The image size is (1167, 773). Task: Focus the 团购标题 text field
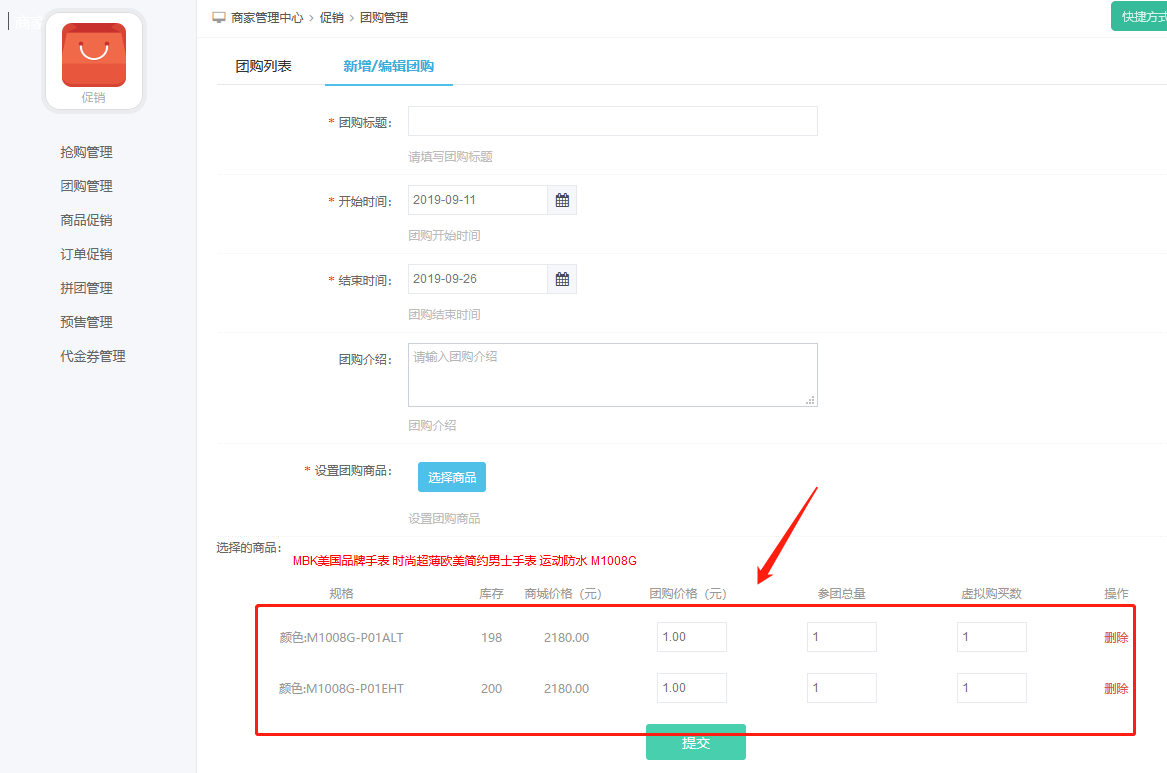[612, 121]
